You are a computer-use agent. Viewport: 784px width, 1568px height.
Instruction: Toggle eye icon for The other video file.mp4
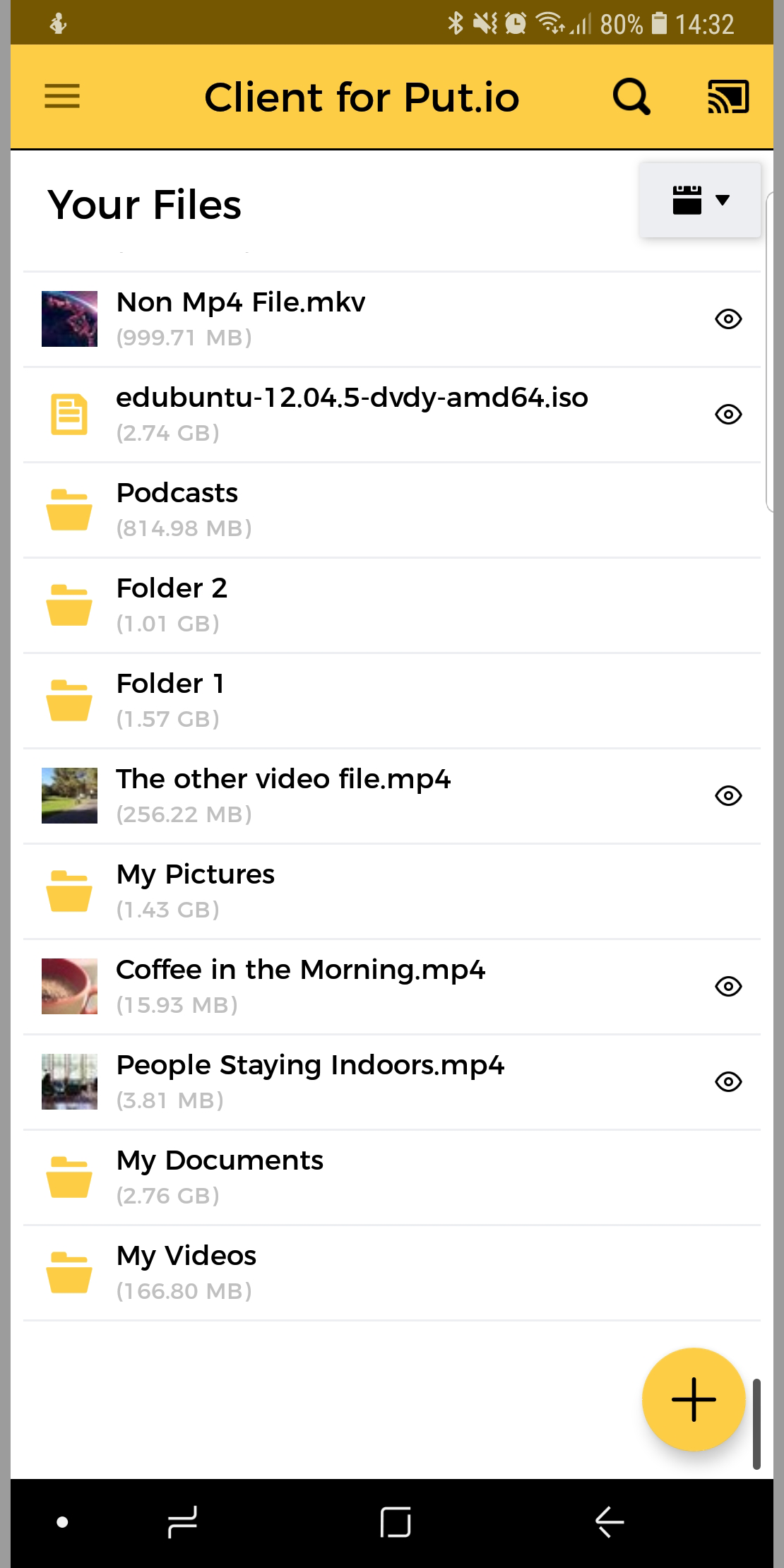click(x=728, y=796)
